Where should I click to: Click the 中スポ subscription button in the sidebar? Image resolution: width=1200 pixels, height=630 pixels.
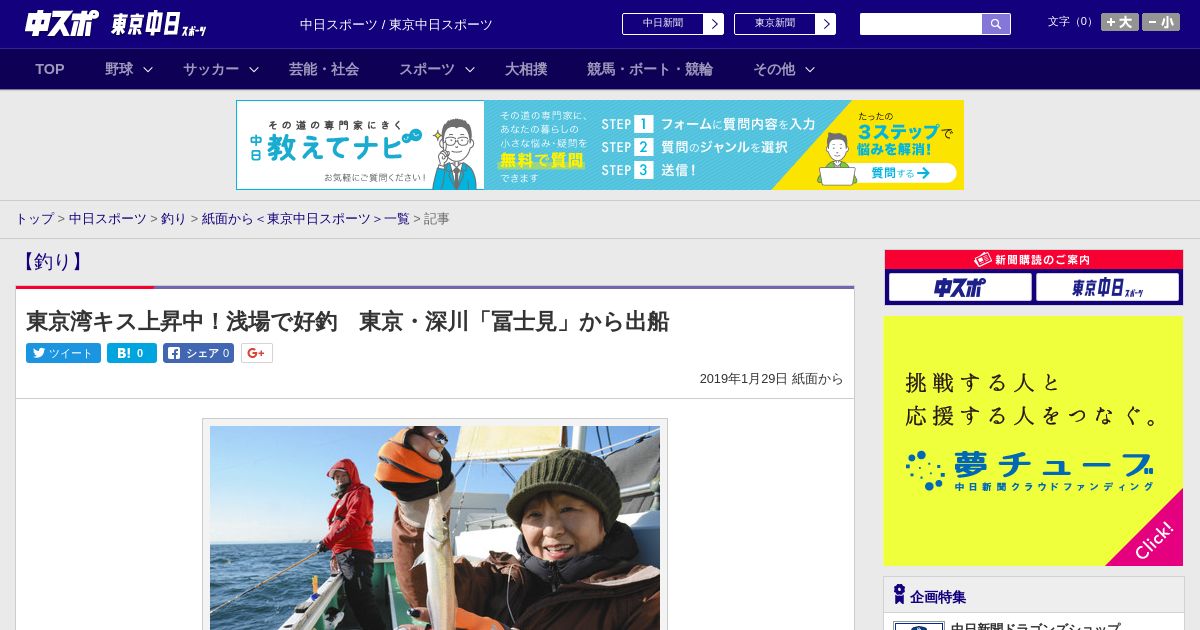pos(960,287)
